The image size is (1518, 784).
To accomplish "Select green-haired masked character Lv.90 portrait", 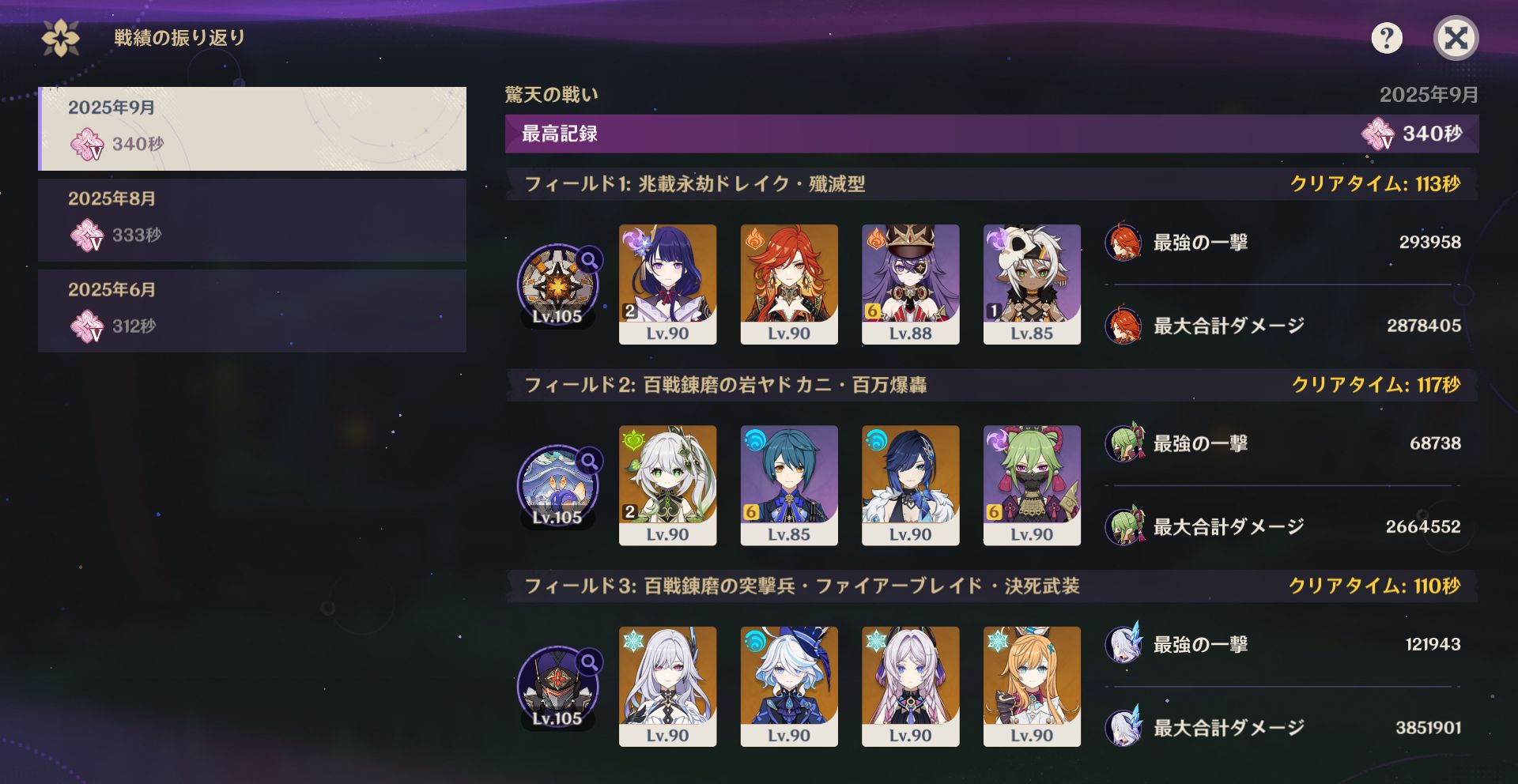I will [1032, 485].
